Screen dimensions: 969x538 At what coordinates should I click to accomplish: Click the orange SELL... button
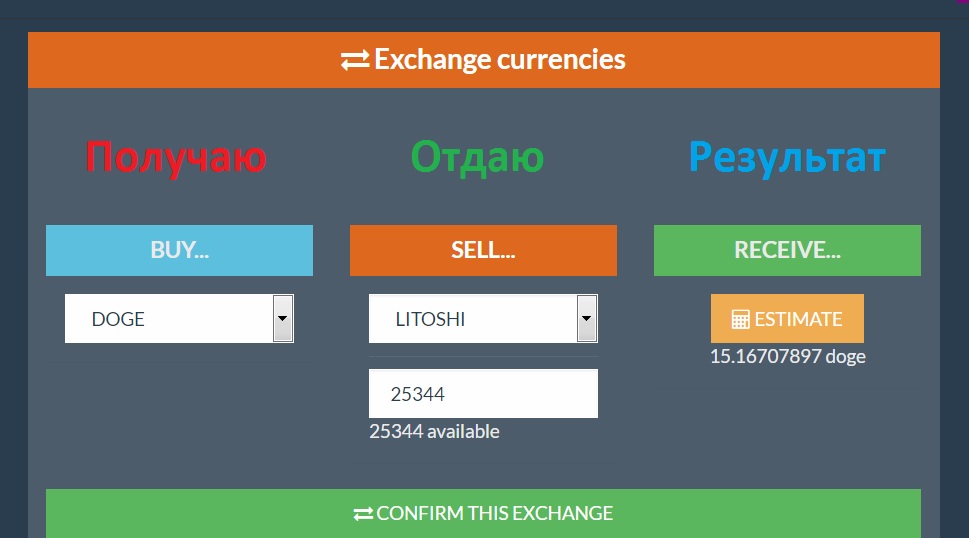[483, 250]
